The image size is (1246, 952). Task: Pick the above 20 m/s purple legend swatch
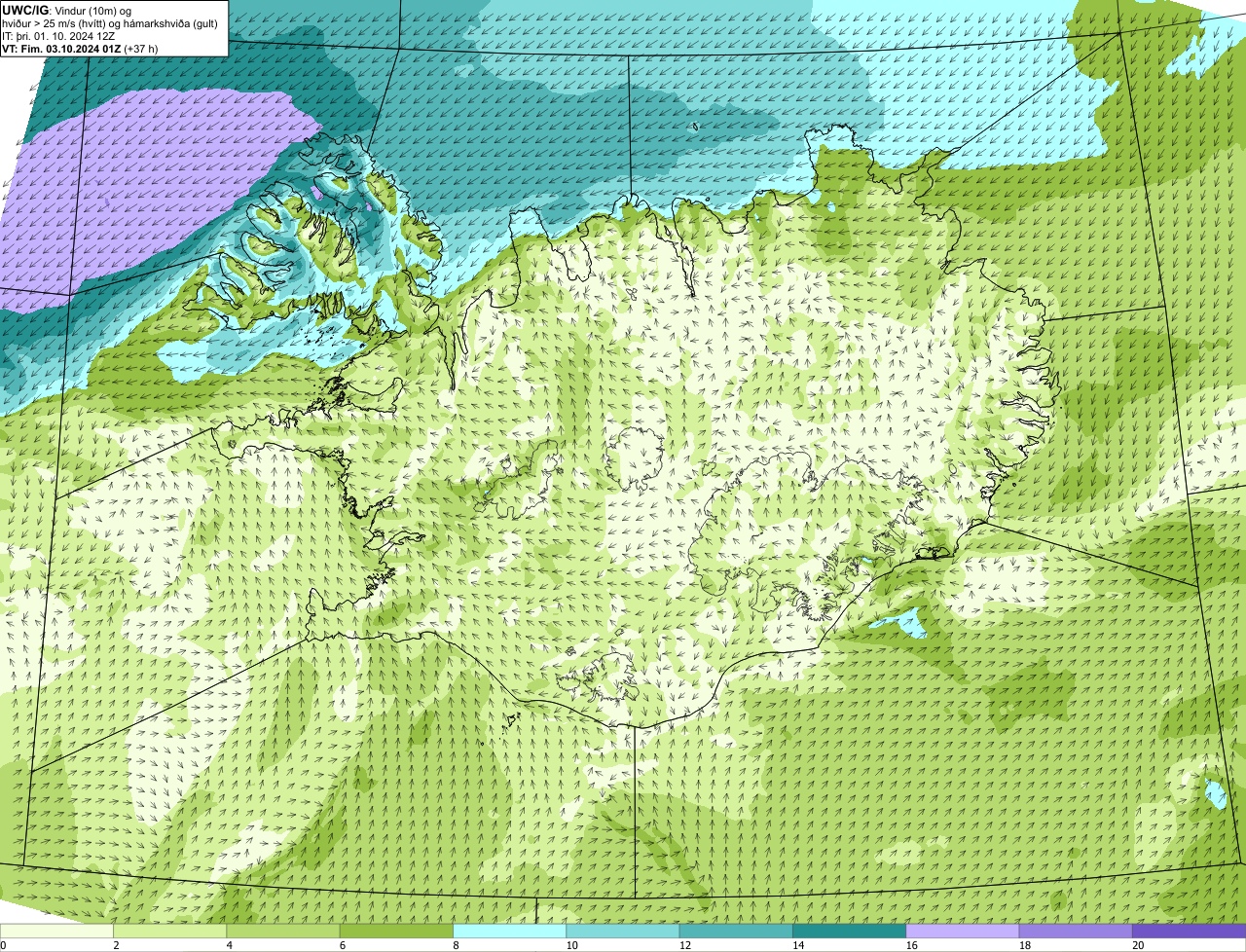click(1189, 931)
